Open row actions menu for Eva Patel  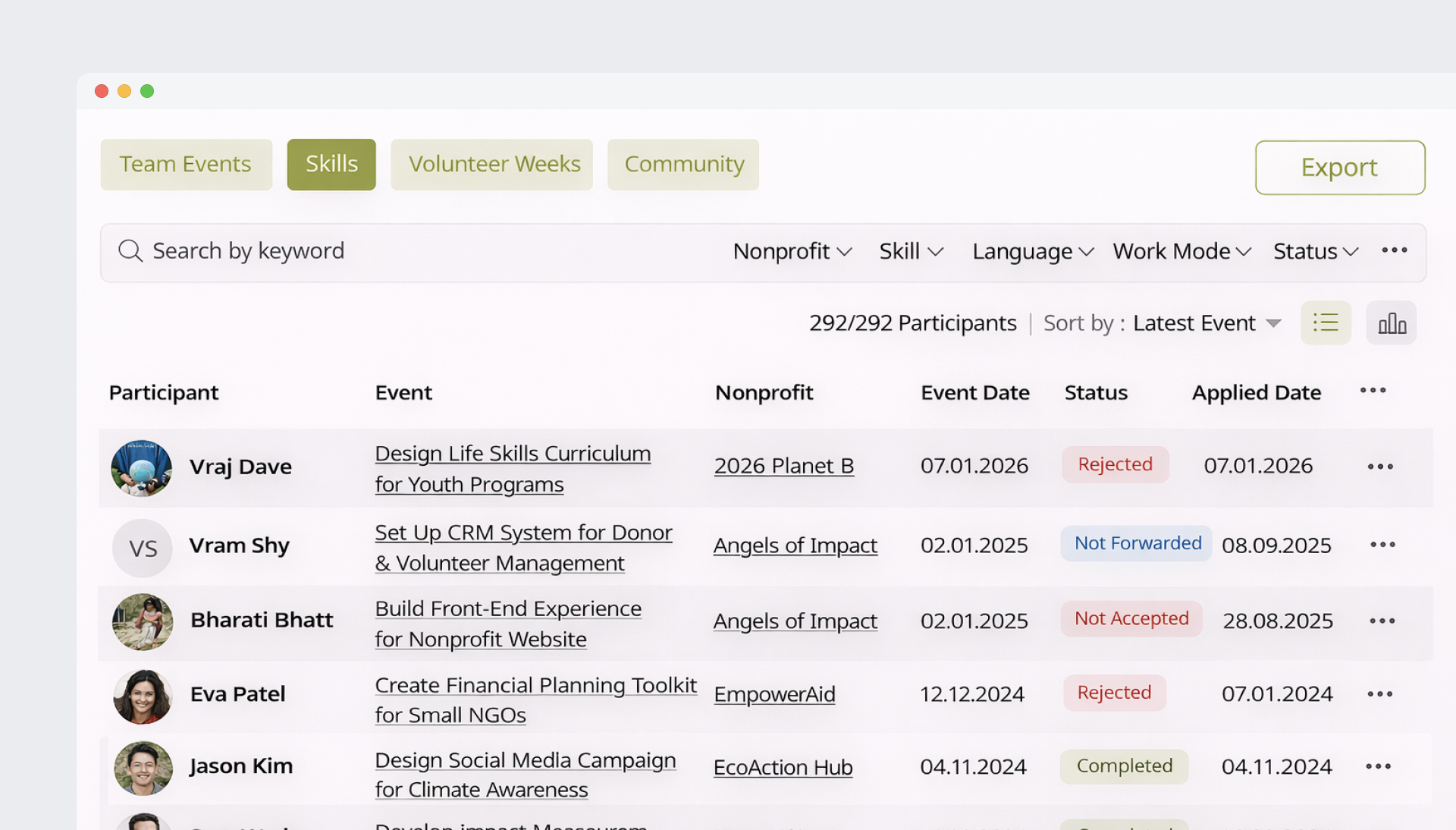pyautogui.click(x=1379, y=694)
